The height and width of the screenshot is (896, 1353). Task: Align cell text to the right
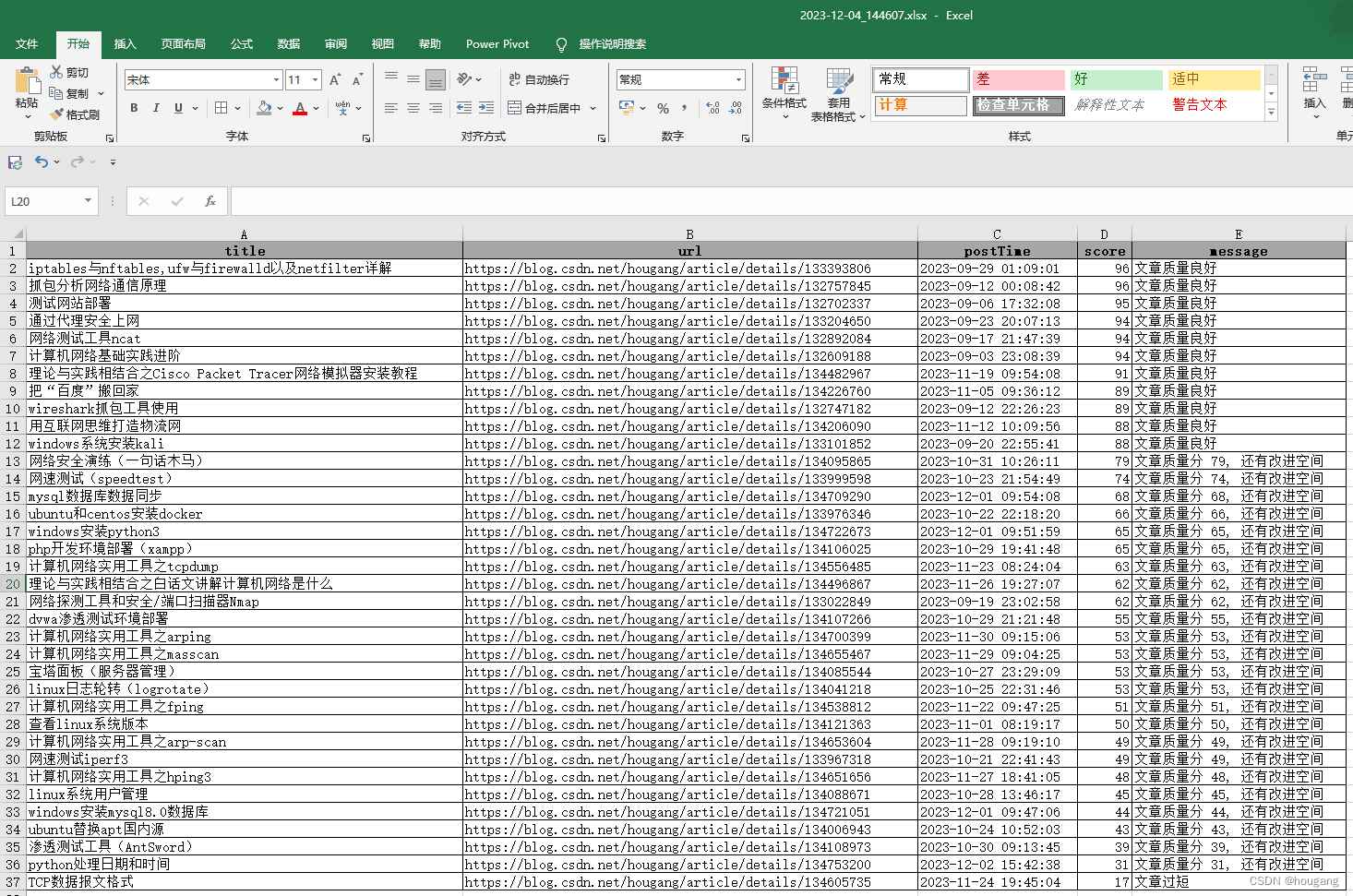click(x=436, y=108)
